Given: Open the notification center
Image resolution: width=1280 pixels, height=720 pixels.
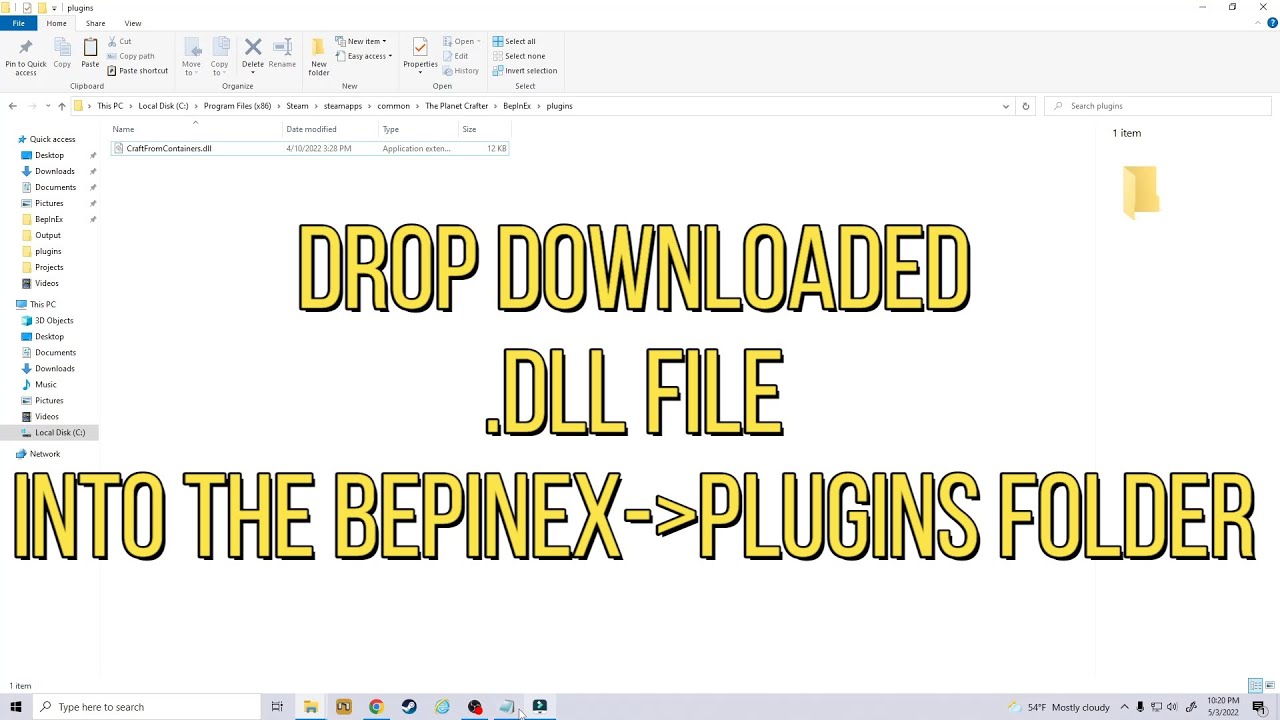Looking at the screenshot, I should click(x=1259, y=707).
